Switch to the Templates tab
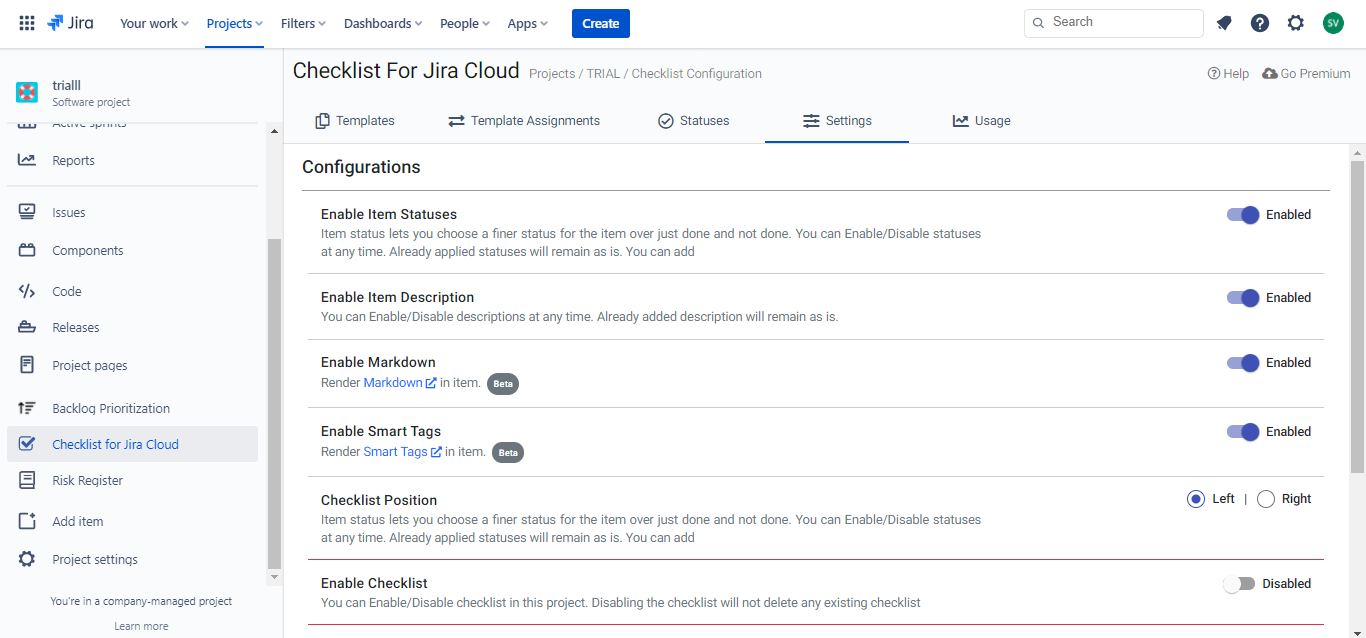Image resolution: width=1366 pixels, height=638 pixels. pos(355,121)
